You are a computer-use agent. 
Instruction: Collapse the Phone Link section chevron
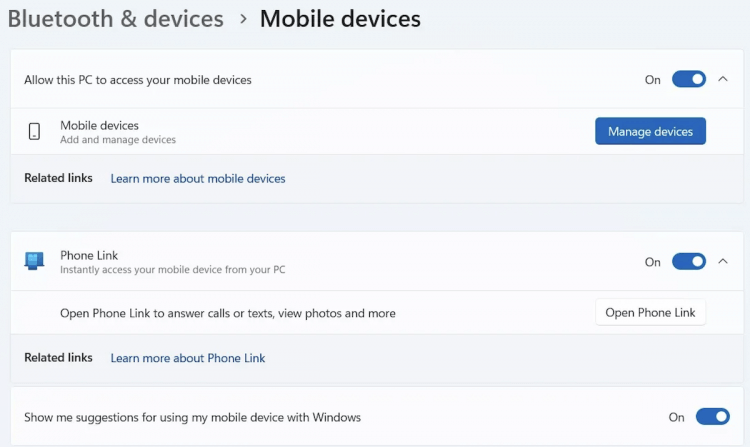pyautogui.click(x=723, y=261)
